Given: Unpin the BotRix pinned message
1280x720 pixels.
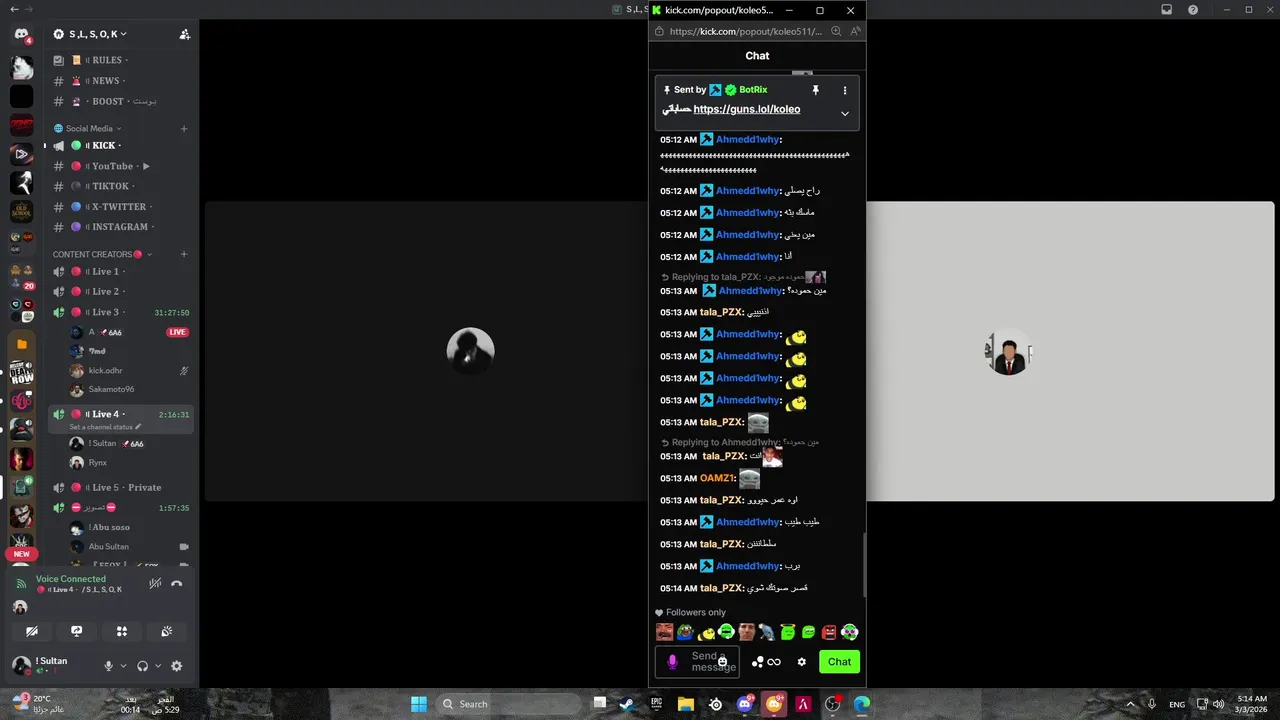Looking at the screenshot, I should point(815,90).
